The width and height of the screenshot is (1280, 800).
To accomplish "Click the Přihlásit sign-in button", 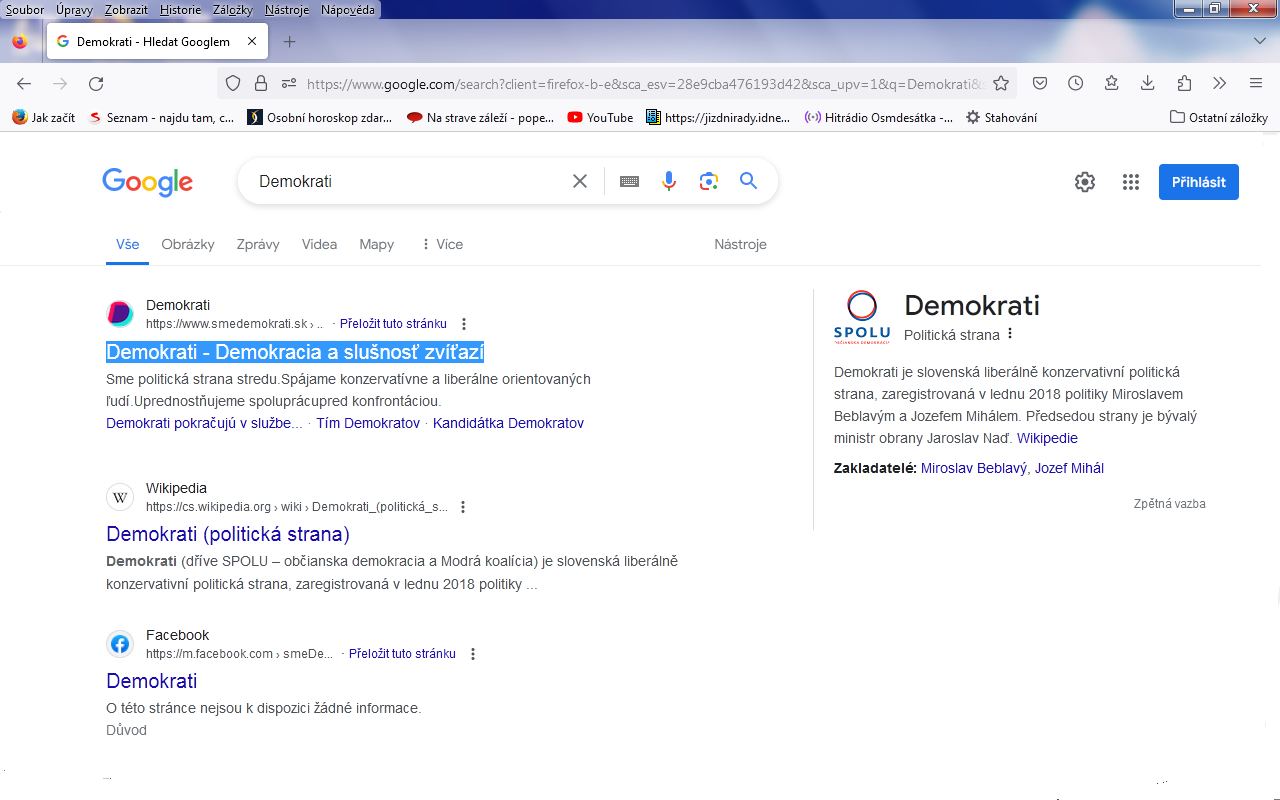I will click(1198, 182).
